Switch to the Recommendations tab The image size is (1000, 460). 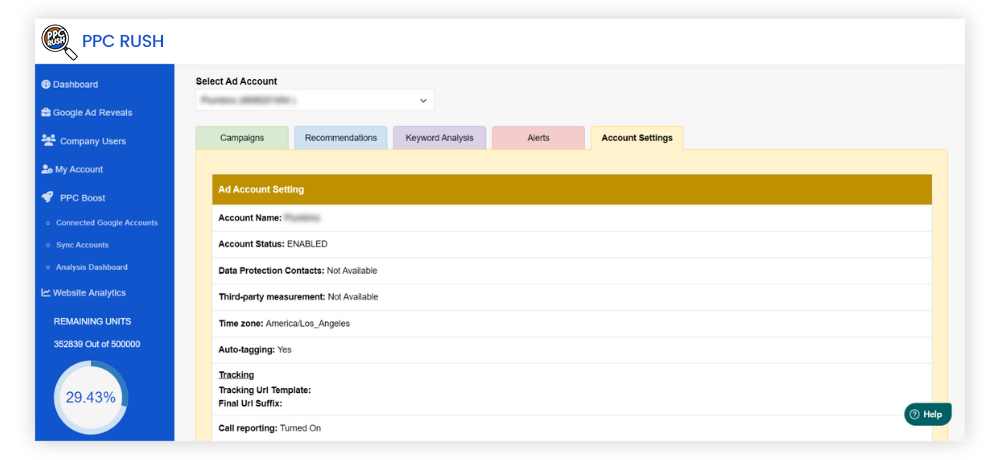point(341,138)
